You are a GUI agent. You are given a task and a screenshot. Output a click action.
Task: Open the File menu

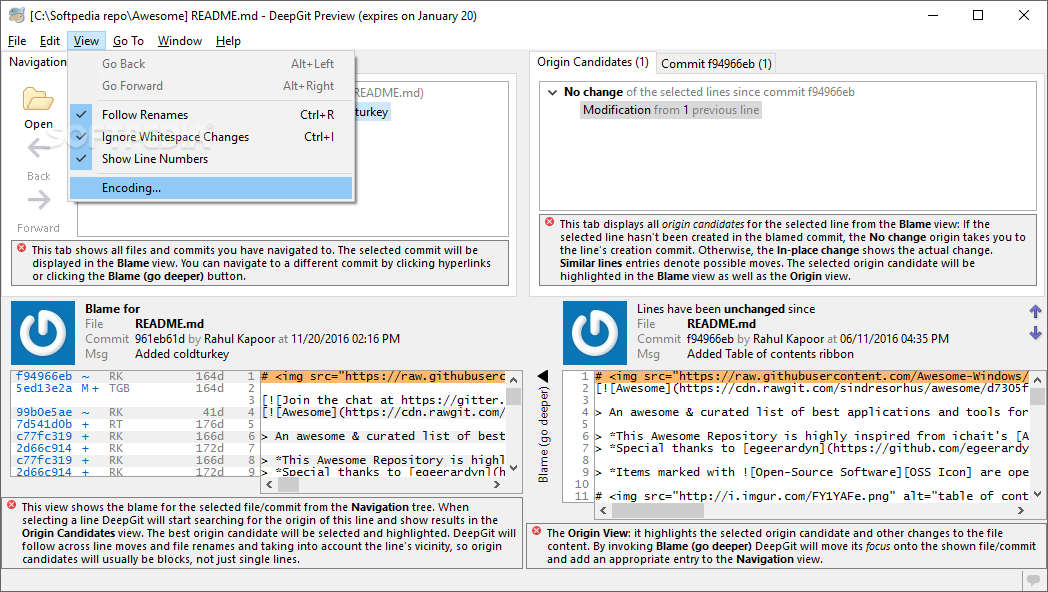click(x=17, y=41)
